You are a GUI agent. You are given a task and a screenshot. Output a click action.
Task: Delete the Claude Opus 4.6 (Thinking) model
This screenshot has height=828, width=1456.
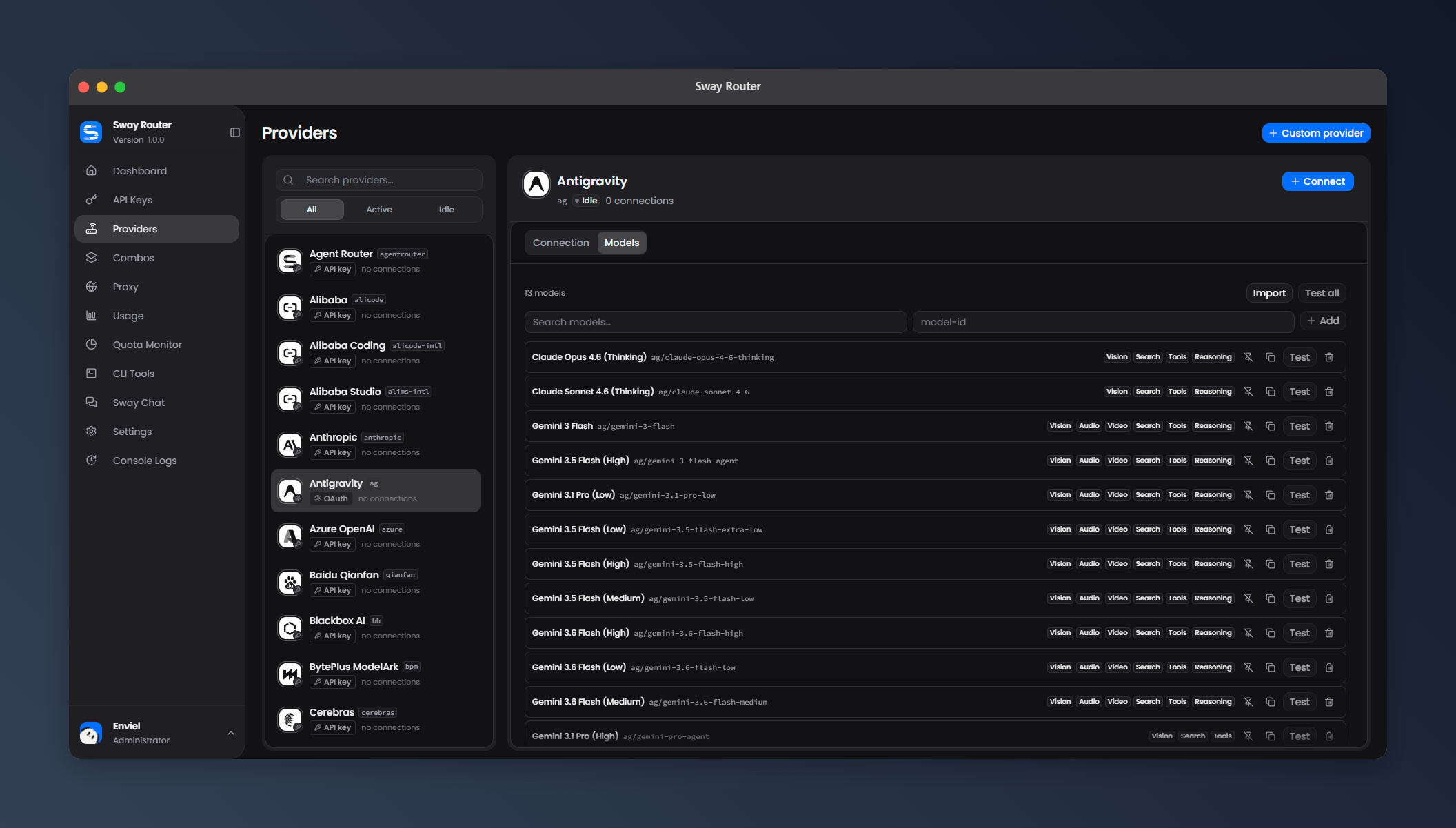[1329, 357]
